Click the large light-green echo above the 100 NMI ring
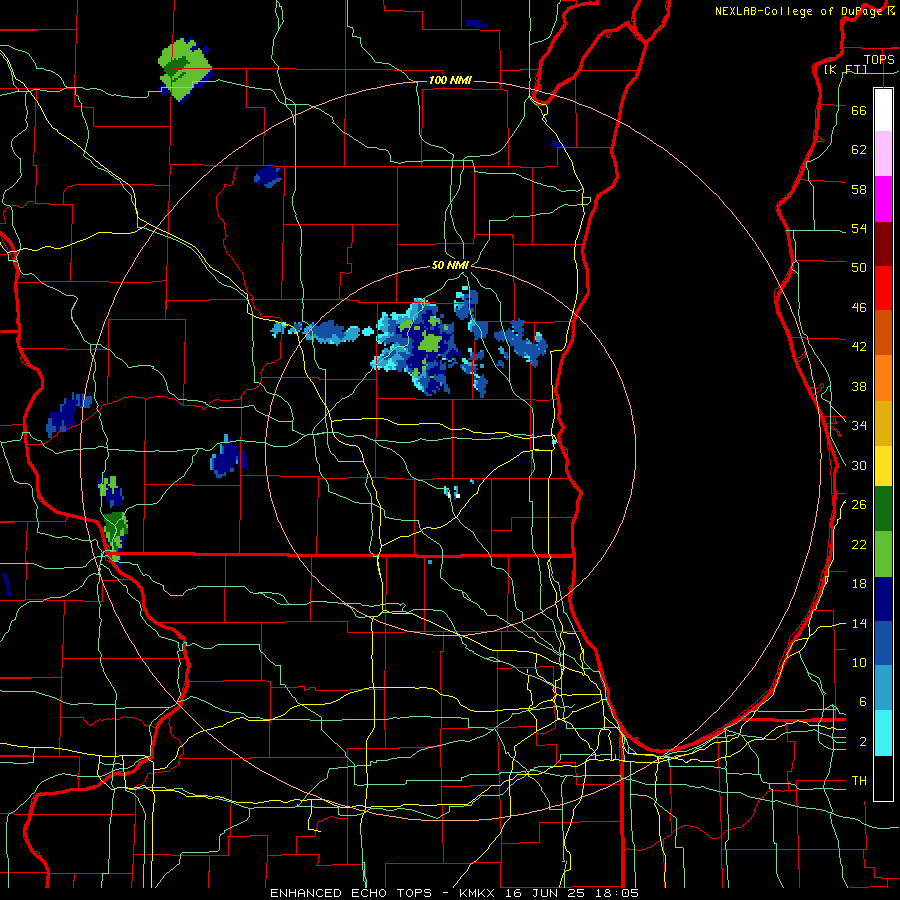Viewport: 900px width, 900px height. (x=185, y=69)
